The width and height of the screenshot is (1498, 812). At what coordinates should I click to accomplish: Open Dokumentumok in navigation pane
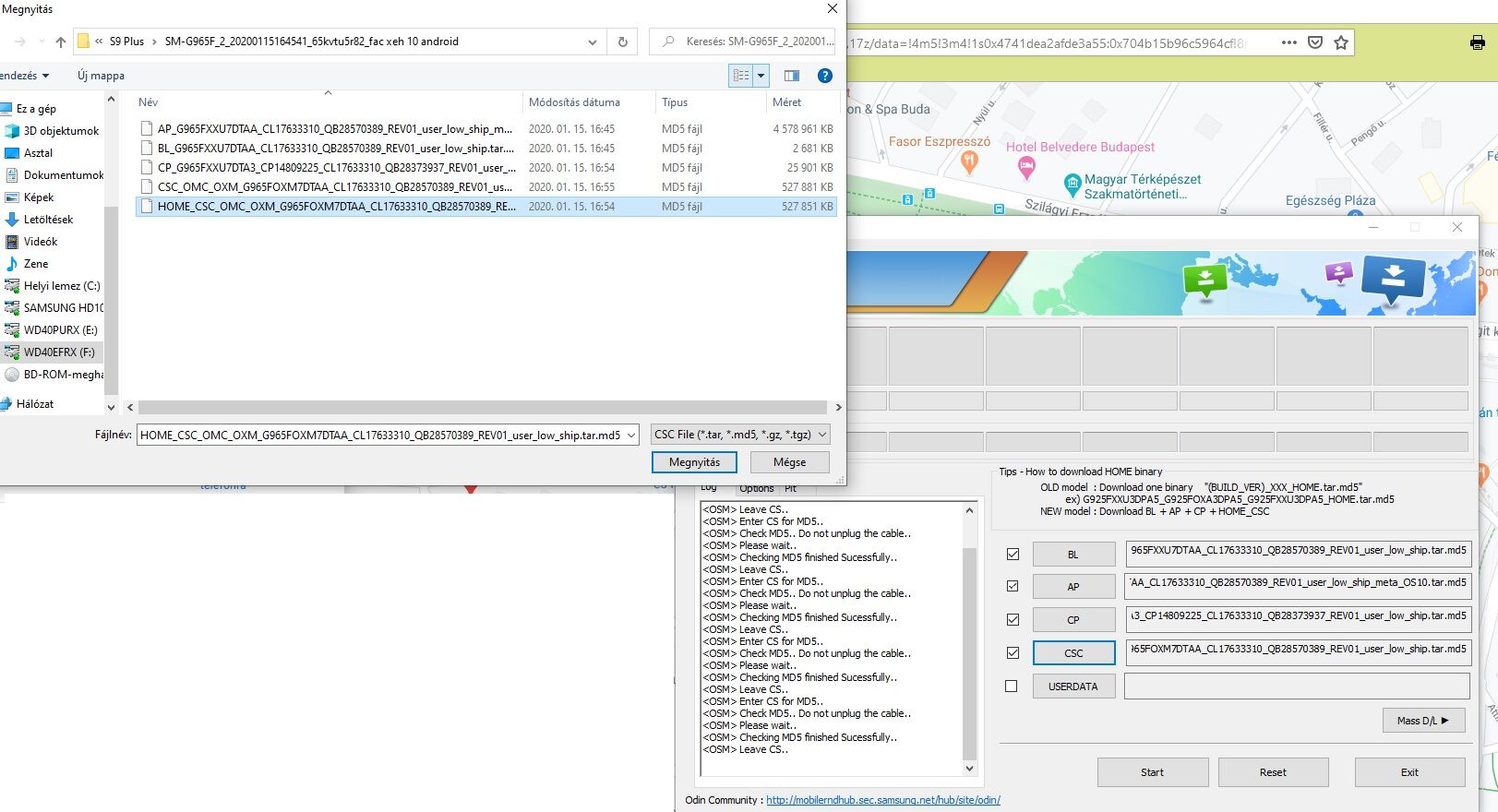coord(54,175)
